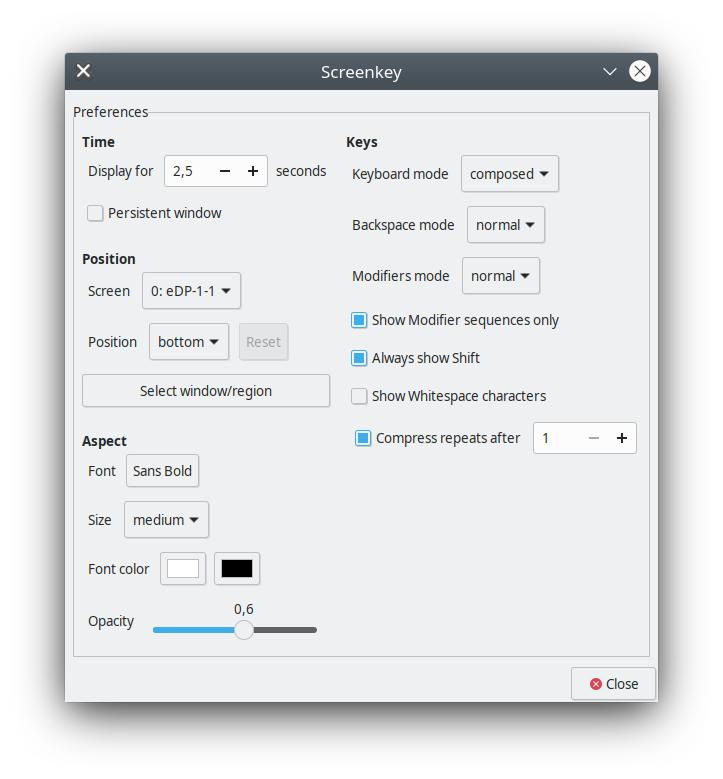Increase compress repeats value with plus
Screen dimensions: 723x779
pyautogui.click(x=621, y=438)
